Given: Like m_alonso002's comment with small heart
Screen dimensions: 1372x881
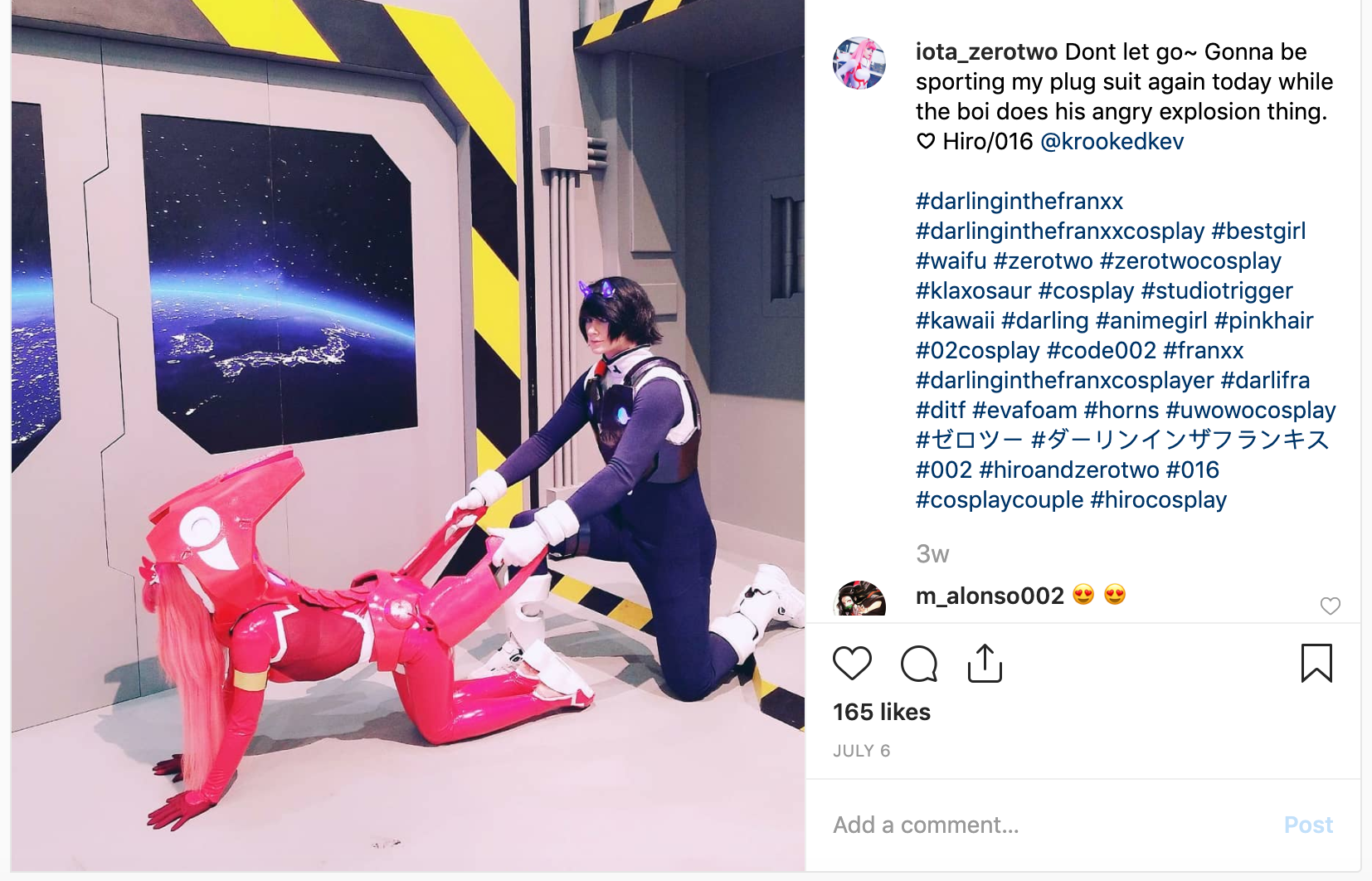Looking at the screenshot, I should click(x=1330, y=606).
